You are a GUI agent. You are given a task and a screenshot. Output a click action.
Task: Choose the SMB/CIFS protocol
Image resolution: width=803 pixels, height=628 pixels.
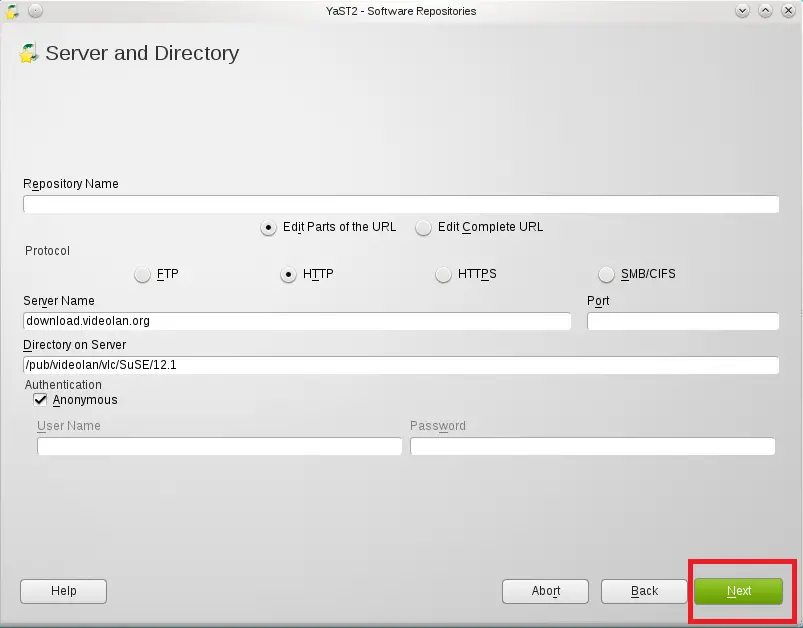point(606,275)
